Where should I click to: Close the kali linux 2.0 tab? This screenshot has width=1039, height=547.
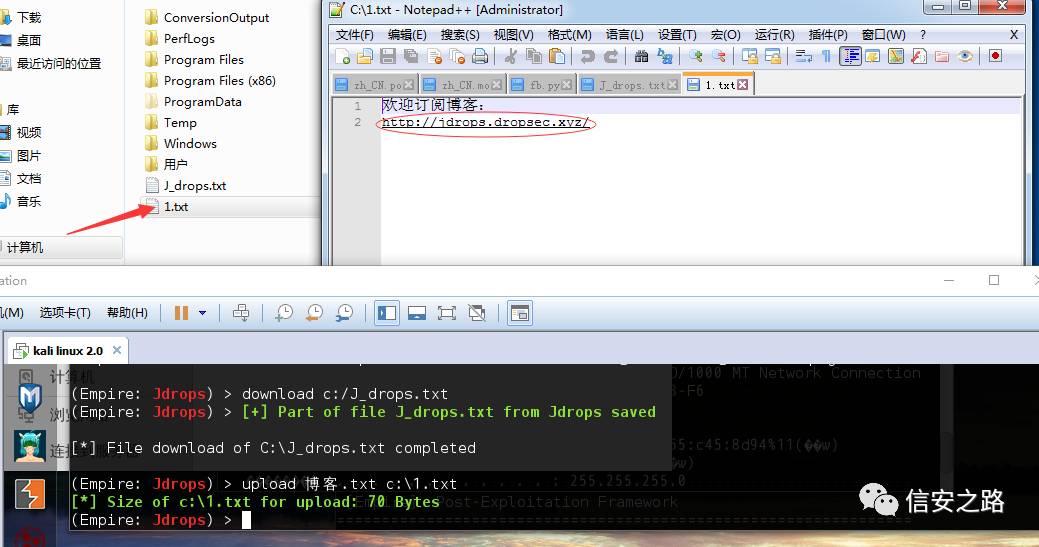coord(117,350)
